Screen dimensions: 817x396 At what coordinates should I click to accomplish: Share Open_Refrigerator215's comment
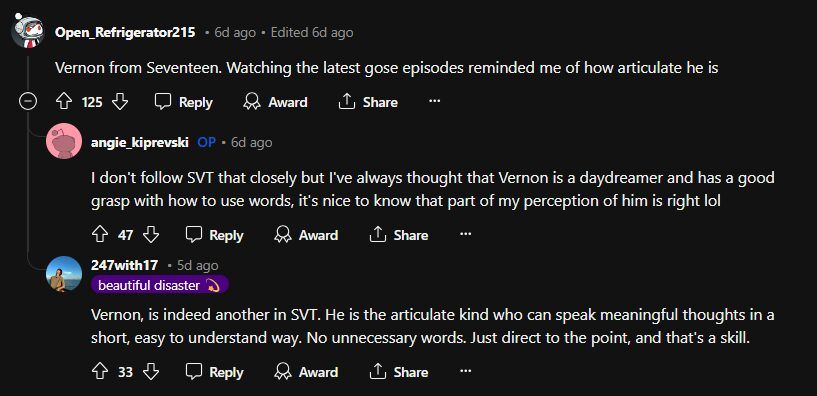pos(368,102)
